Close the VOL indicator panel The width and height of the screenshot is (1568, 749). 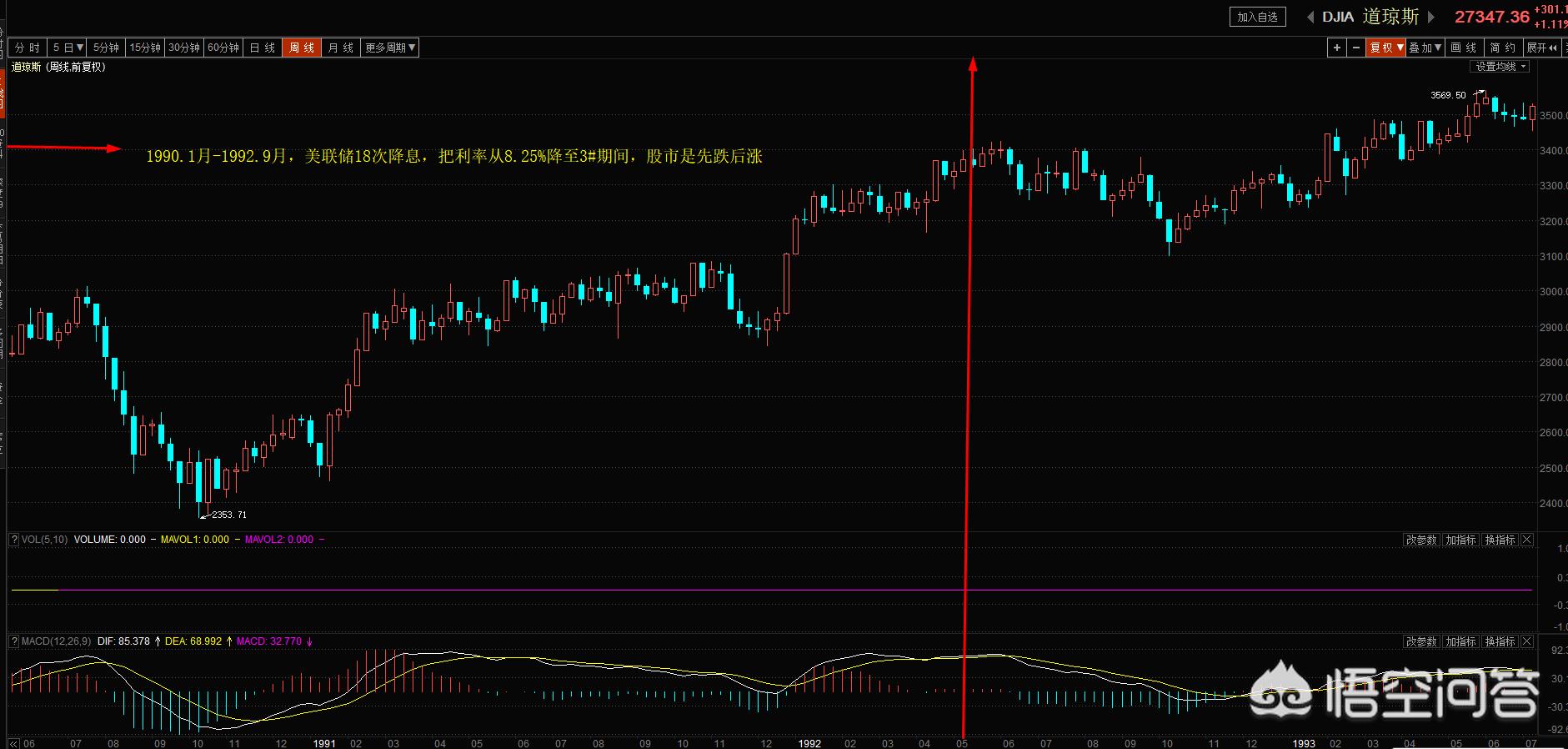(1527, 540)
